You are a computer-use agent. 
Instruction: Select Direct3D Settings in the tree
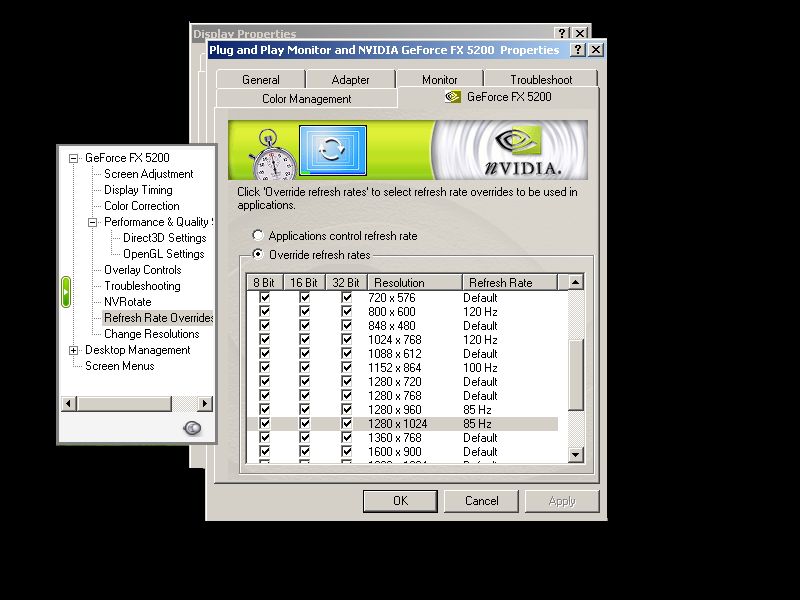pos(164,238)
